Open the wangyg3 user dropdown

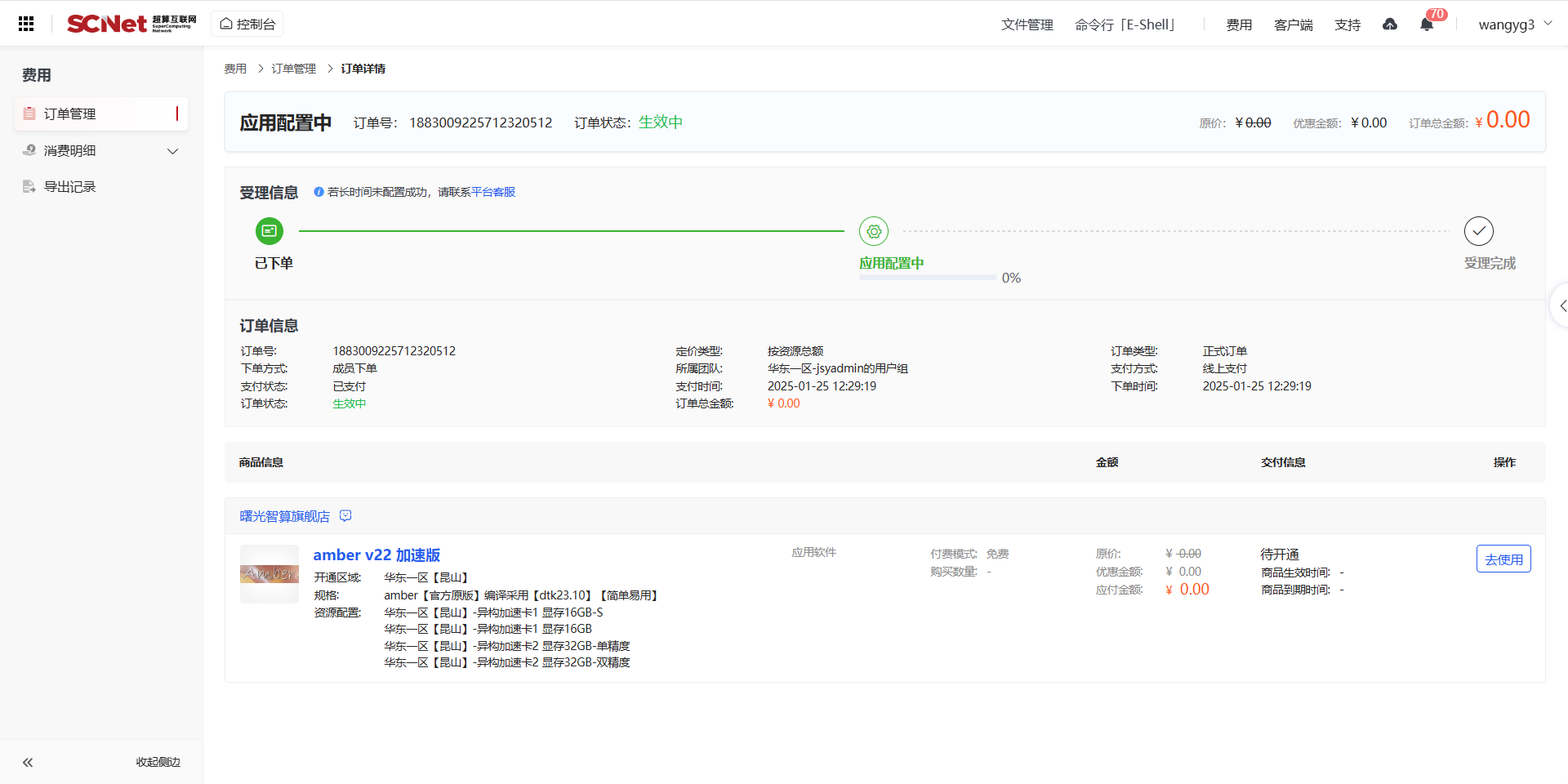pyautogui.click(x=1515, y=24)
